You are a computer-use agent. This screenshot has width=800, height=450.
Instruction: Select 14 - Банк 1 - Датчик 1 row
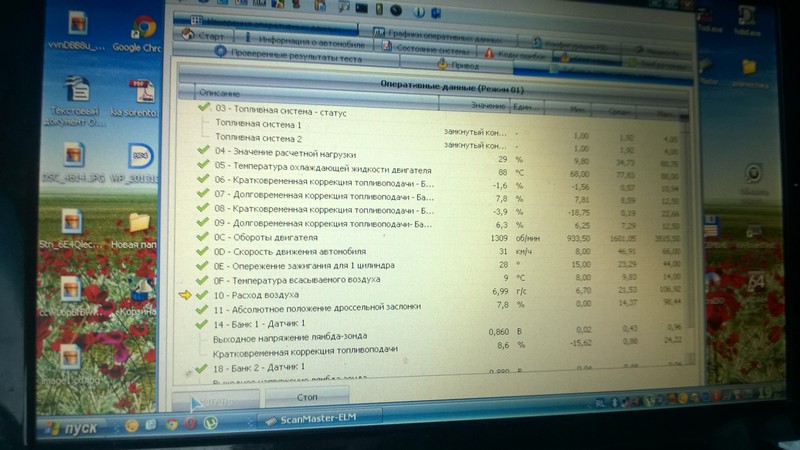point(258,326)
